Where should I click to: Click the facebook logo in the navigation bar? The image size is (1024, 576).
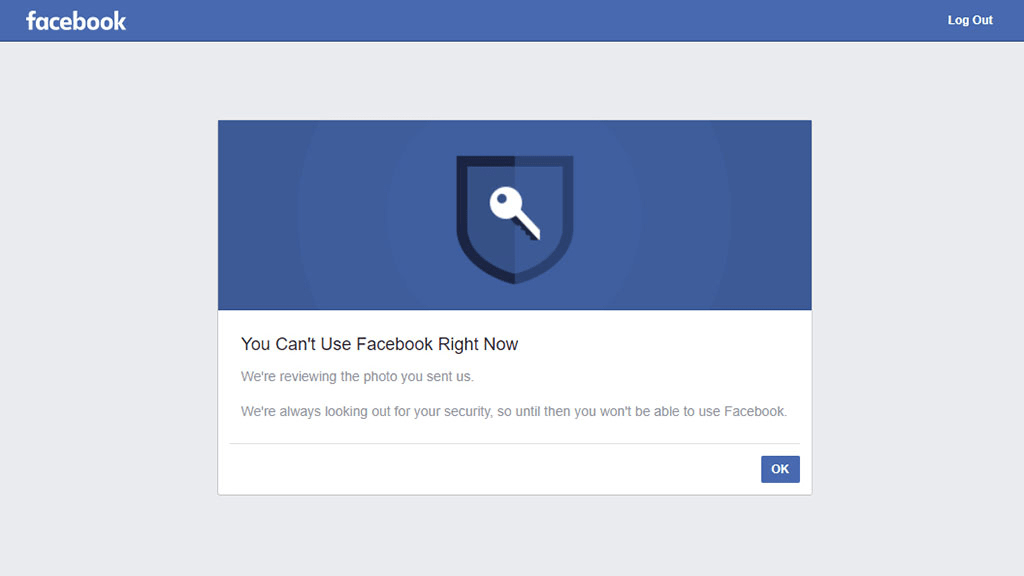tap(76, 20)
